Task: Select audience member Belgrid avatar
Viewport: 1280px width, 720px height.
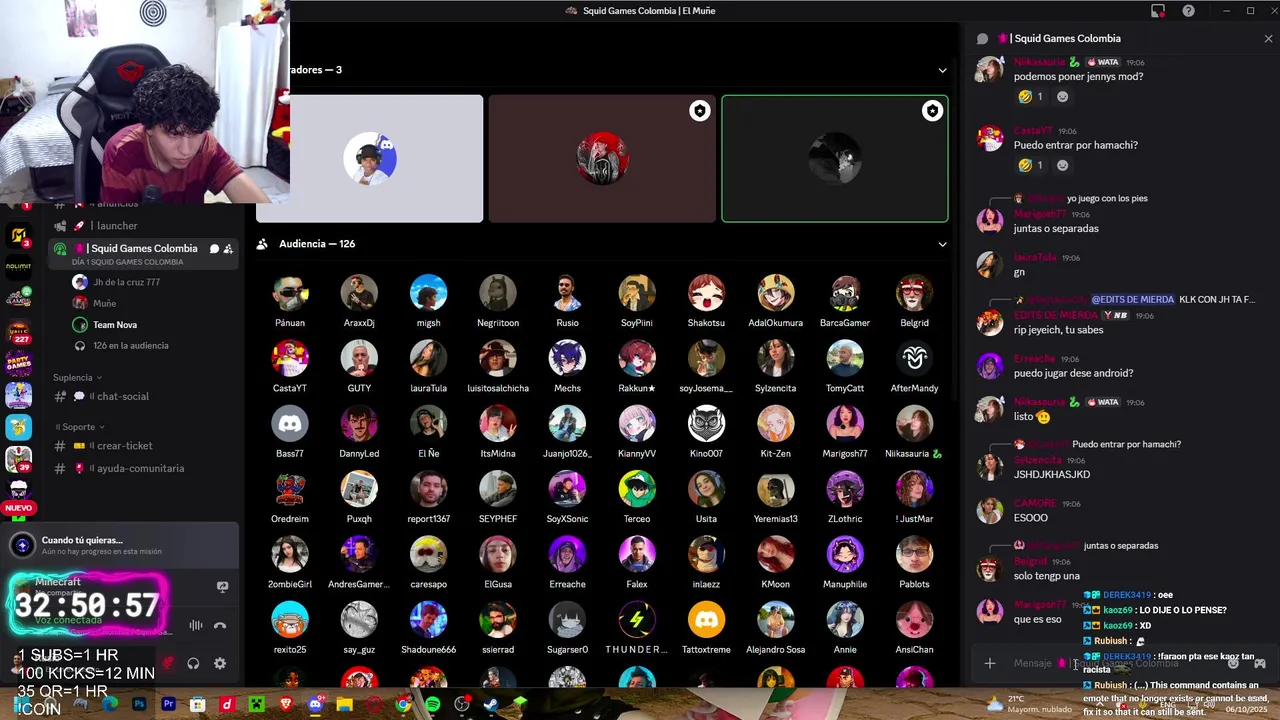Action: point(914,293)
